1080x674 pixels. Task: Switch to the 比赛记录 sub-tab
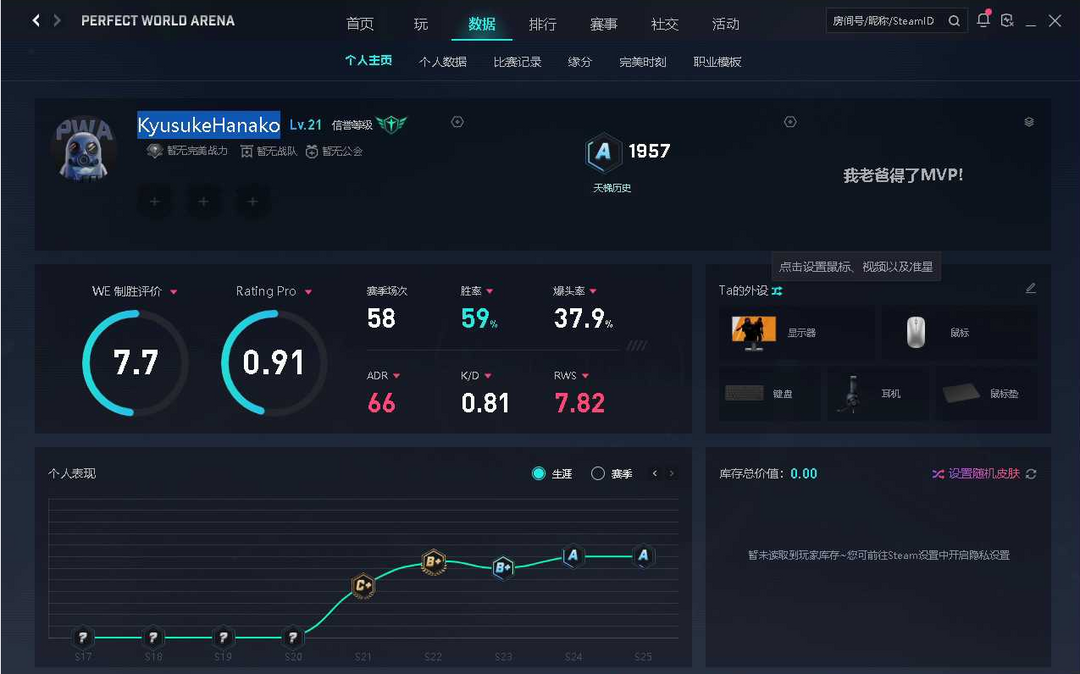(517, 61)
